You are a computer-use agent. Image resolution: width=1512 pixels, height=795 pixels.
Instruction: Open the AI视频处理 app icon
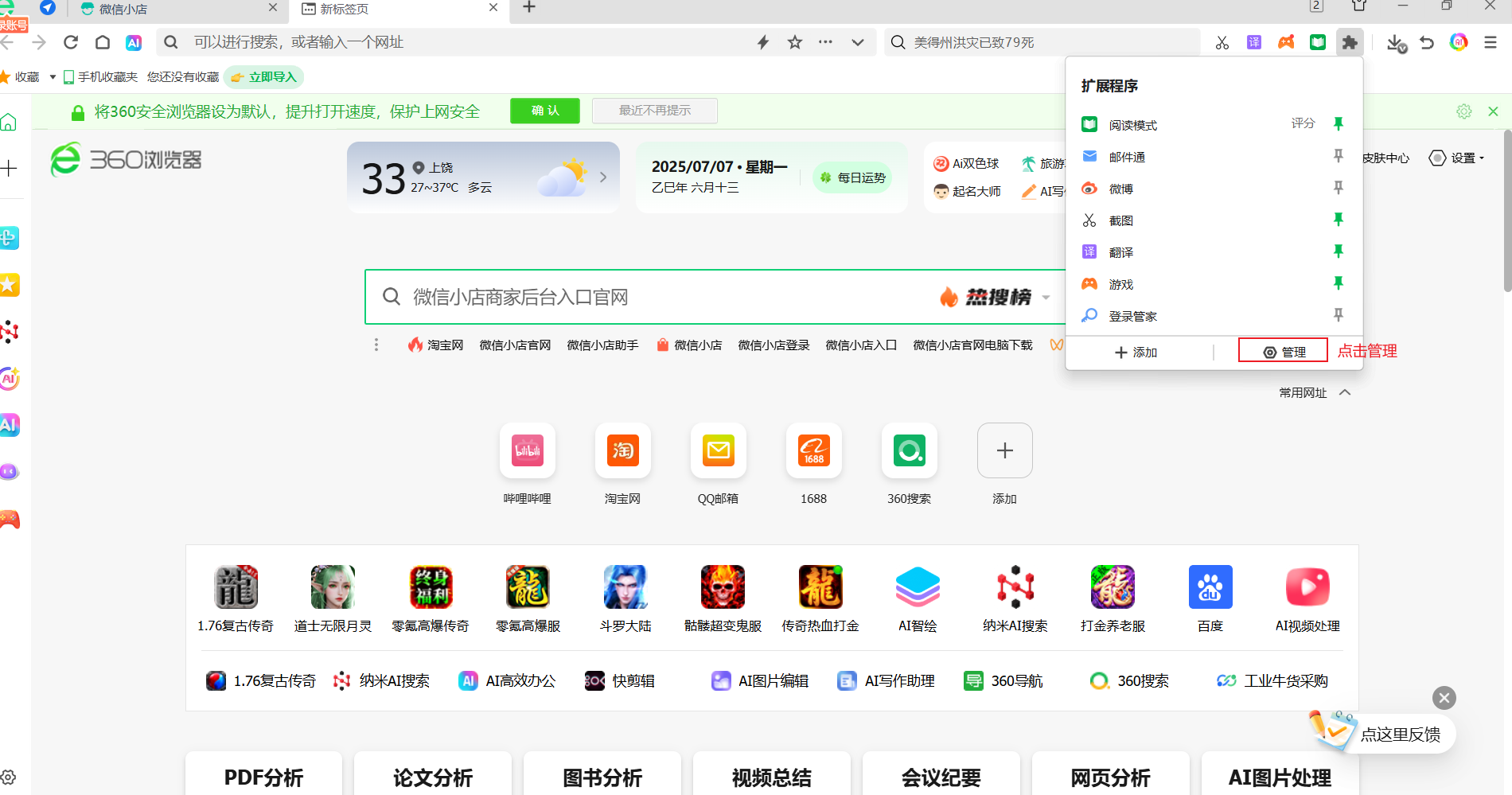tap(1307, 587)
